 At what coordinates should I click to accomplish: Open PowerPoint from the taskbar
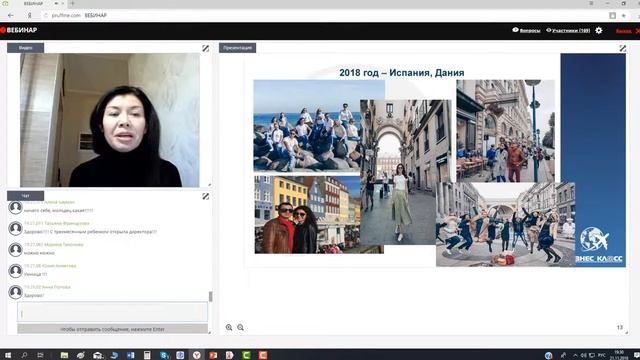[x=213, y=355]
